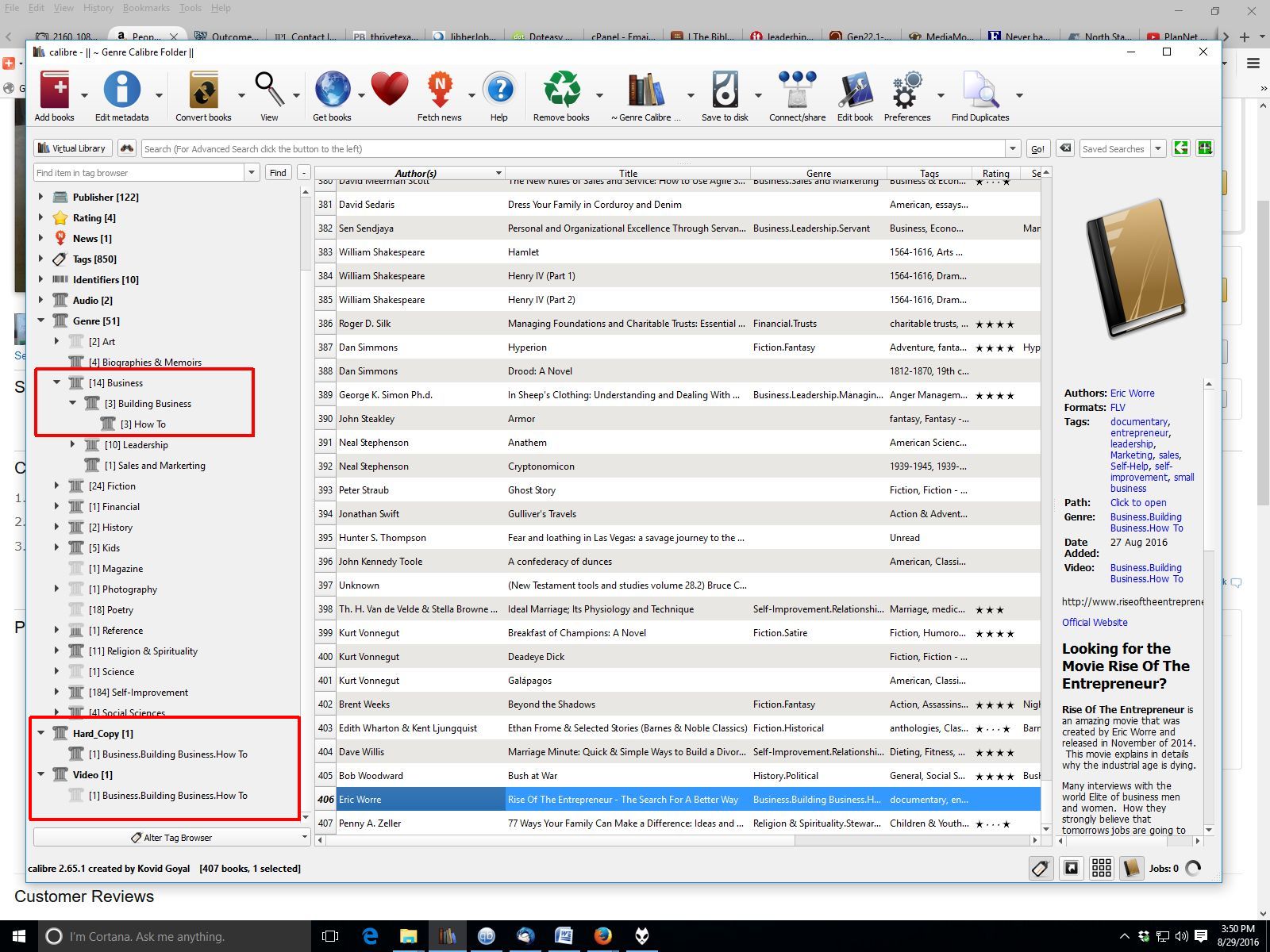Toggle the Tag Browser panel button
Viewport: 1270px width, 952px height.
(x=1041, y=868)
